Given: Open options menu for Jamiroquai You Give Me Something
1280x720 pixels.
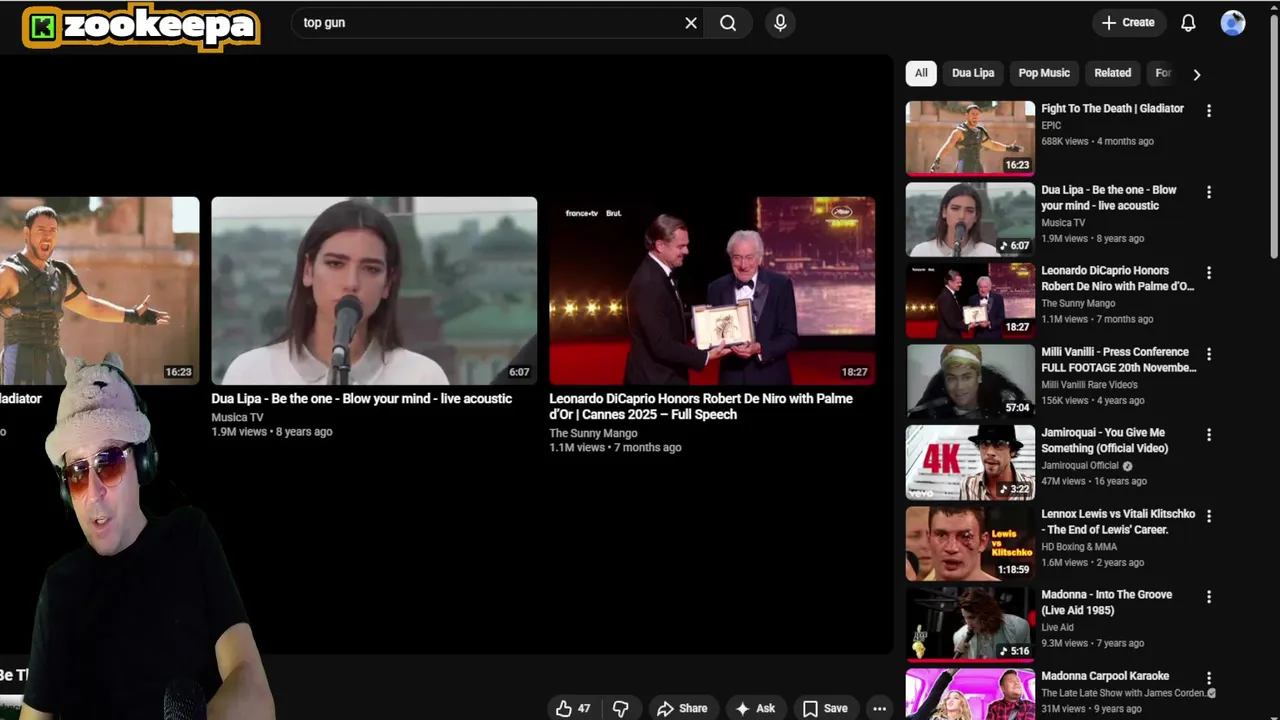Looking at the screenshot, I should coord(1209,435).
